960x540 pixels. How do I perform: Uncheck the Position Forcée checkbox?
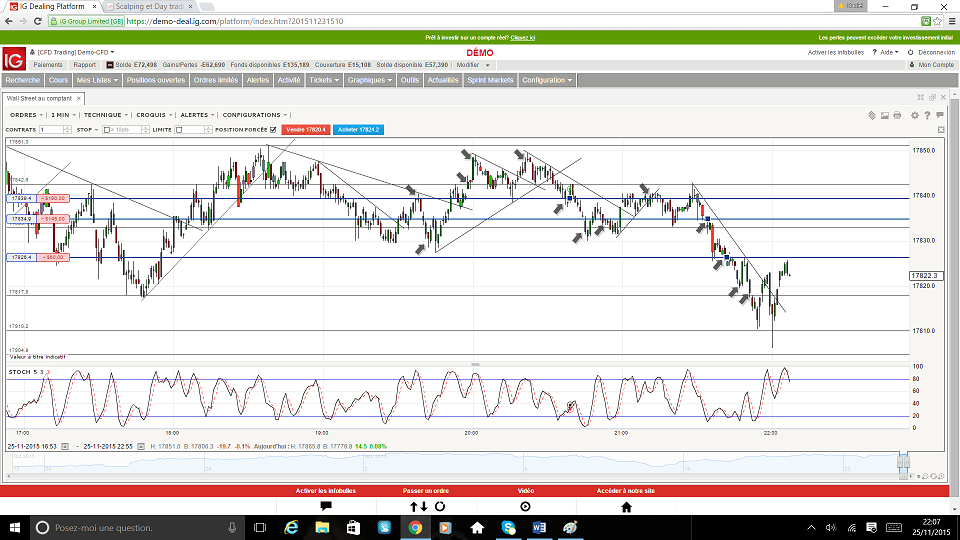click(272, 130)
